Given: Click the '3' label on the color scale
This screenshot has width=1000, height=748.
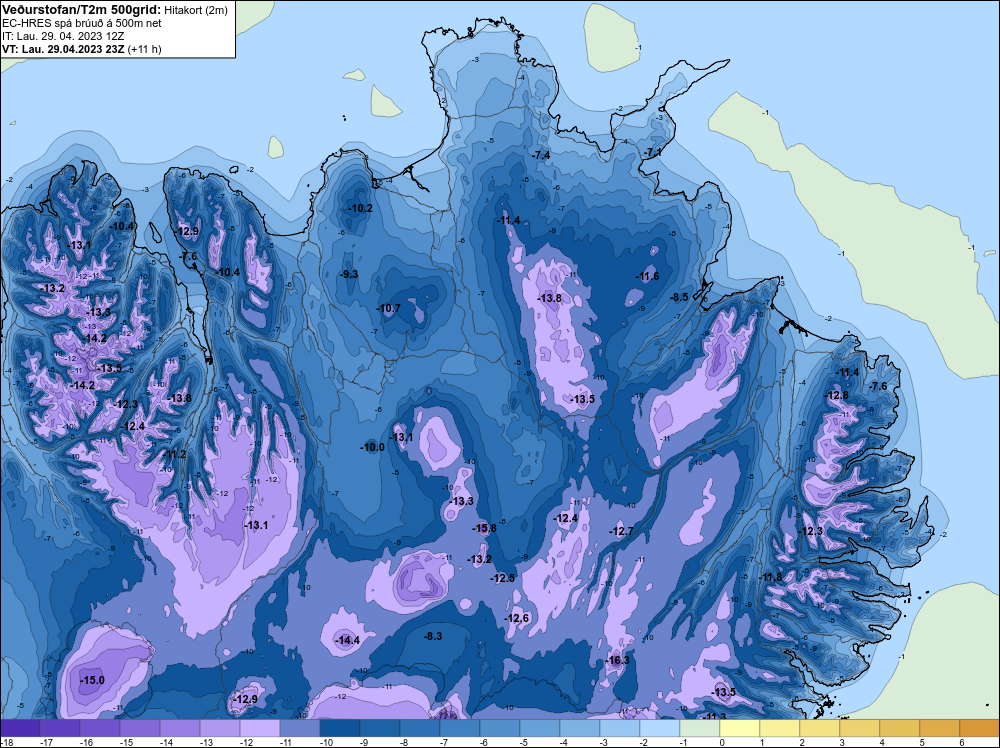Looking at the screenshot, I should coord(842,742).
